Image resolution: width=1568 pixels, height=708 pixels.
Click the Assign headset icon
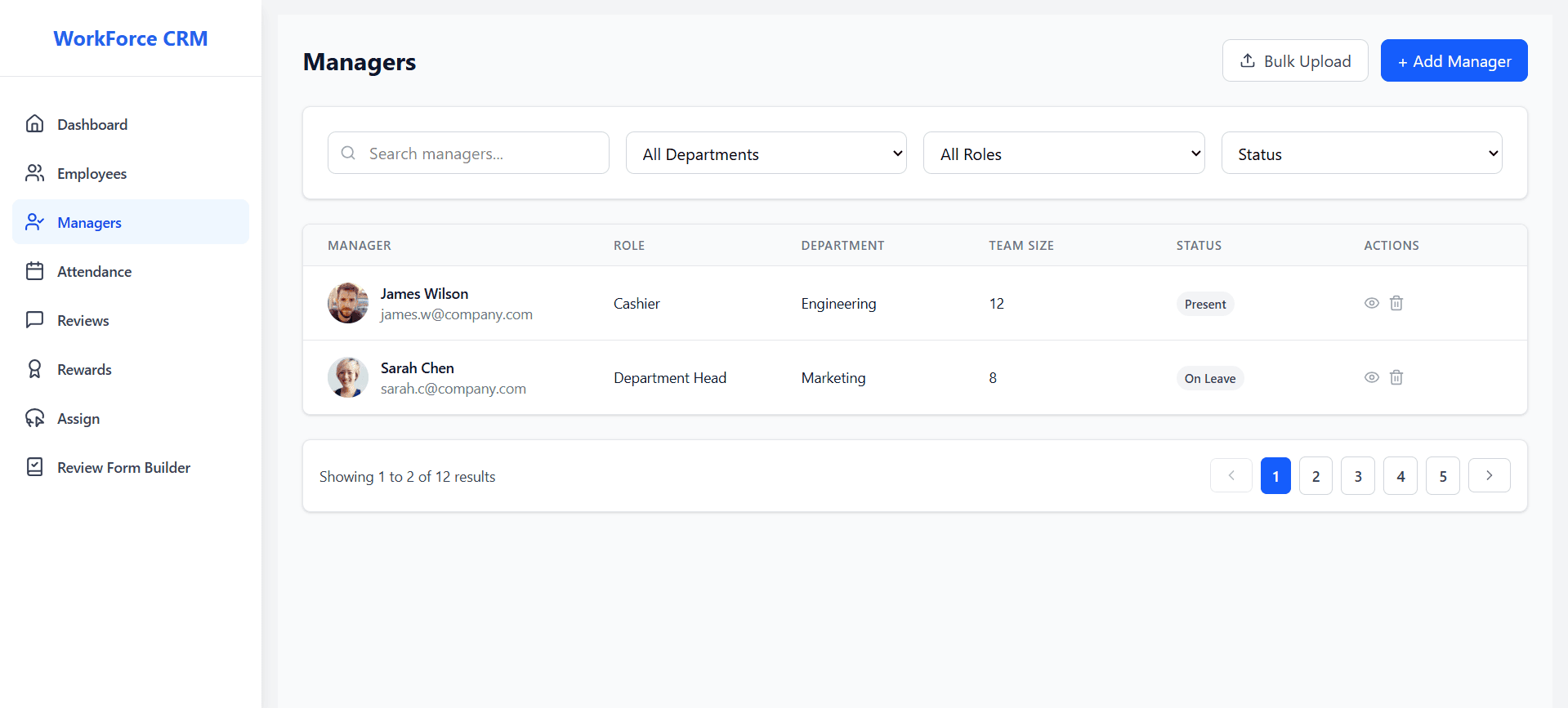(34, 418)
